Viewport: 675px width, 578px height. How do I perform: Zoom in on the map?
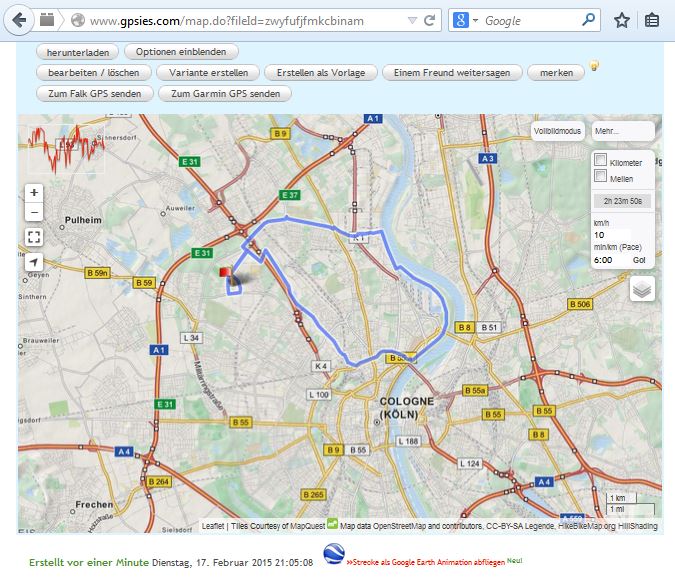tap(34, 192)
